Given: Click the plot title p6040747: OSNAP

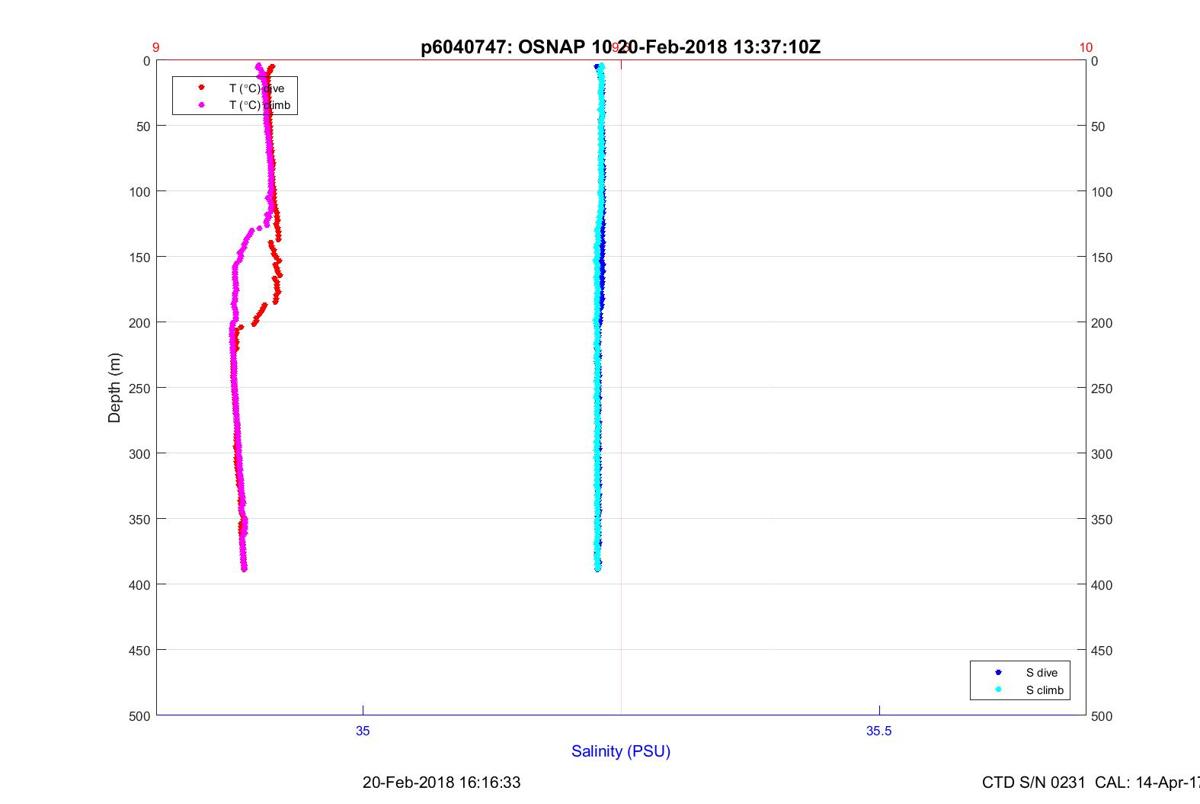Looking at the screenshot, I should click(621, 47).
